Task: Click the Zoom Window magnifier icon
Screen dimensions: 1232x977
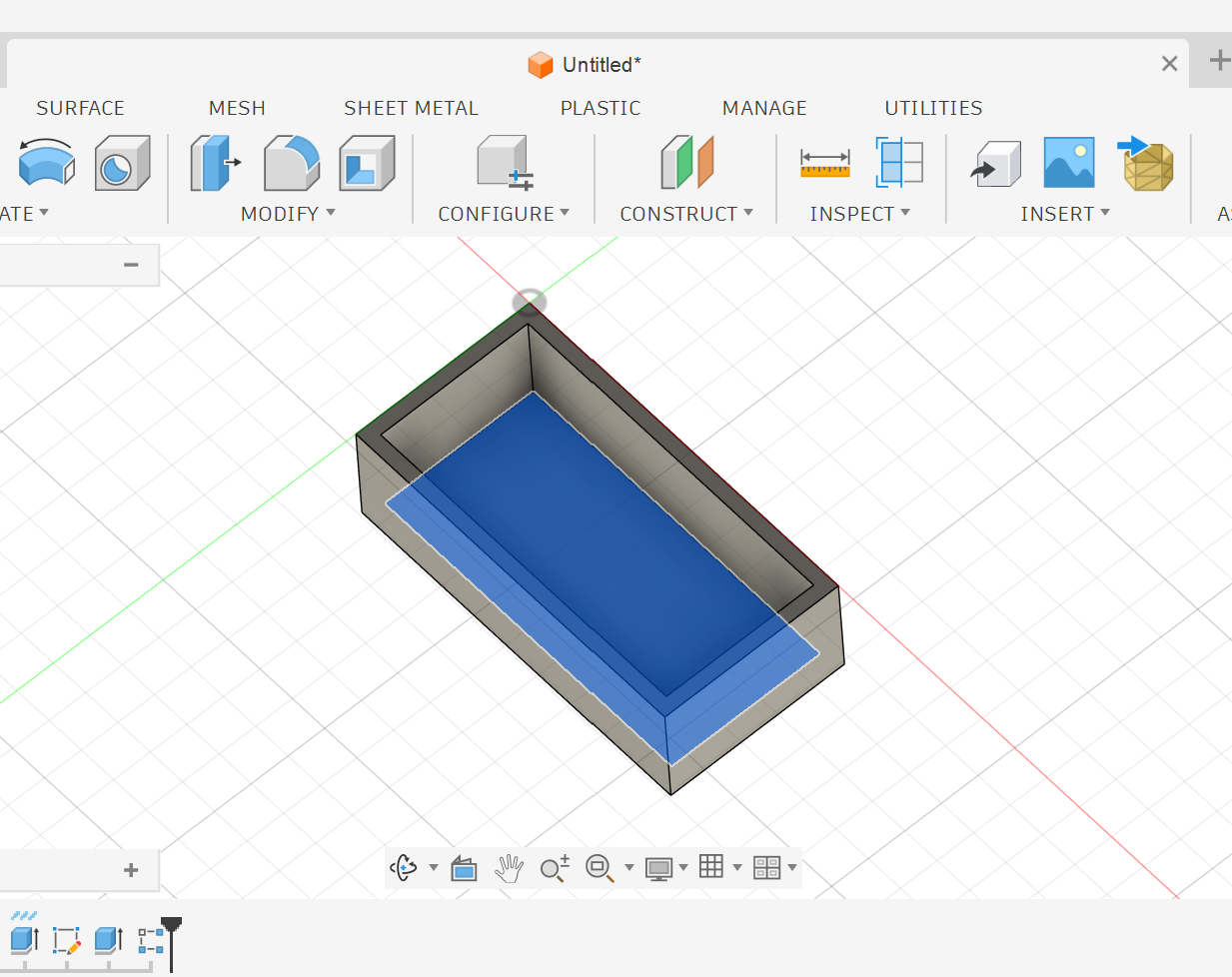Action: point(600,868)
